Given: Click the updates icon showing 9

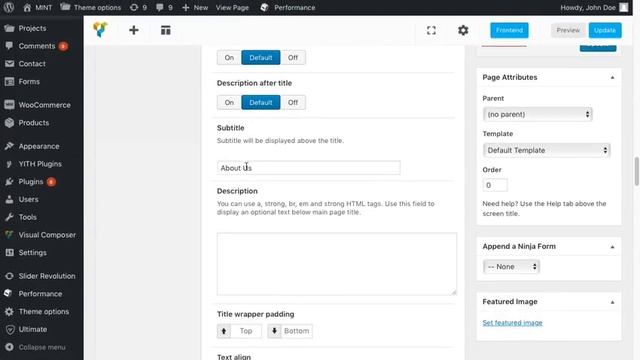Looking at the screenshot, I should tap(138, 7).
